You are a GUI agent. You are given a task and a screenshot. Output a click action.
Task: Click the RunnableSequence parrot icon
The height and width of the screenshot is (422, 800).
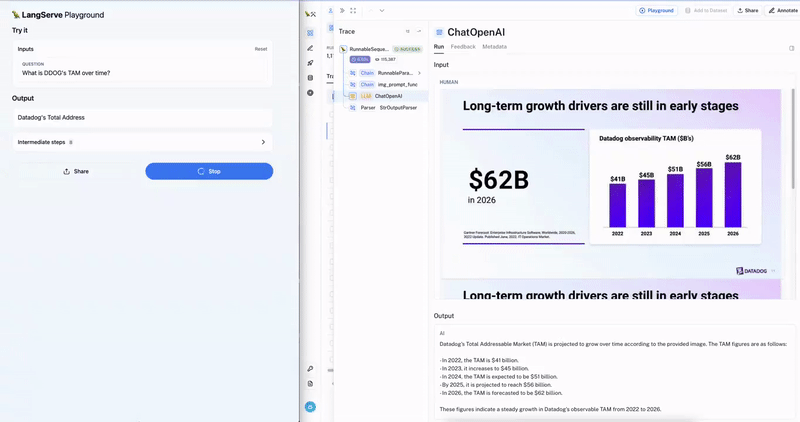pyautogui.click(x=343, y=49)
